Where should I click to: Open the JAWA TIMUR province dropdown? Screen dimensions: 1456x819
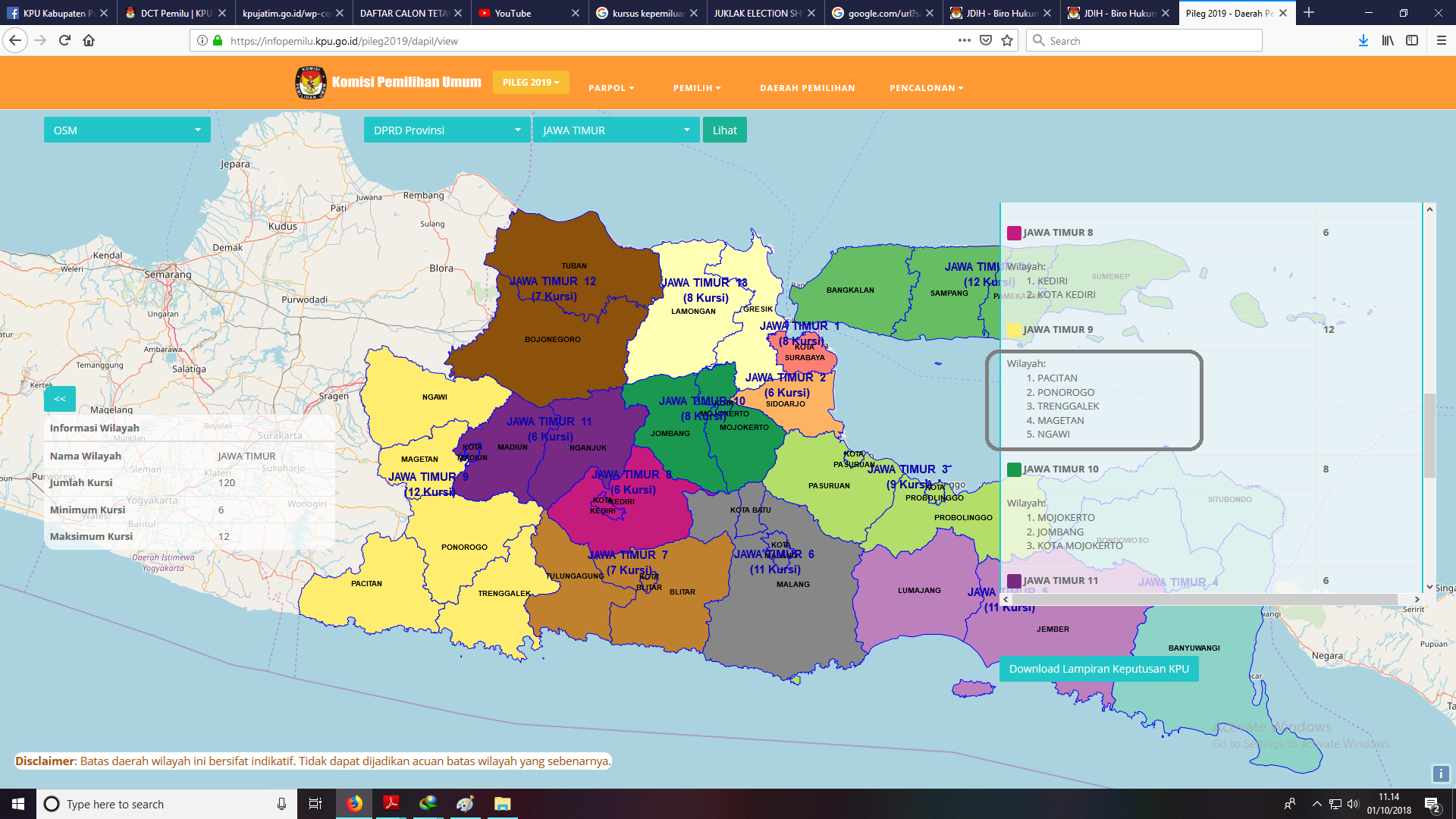tap(616, 130)
